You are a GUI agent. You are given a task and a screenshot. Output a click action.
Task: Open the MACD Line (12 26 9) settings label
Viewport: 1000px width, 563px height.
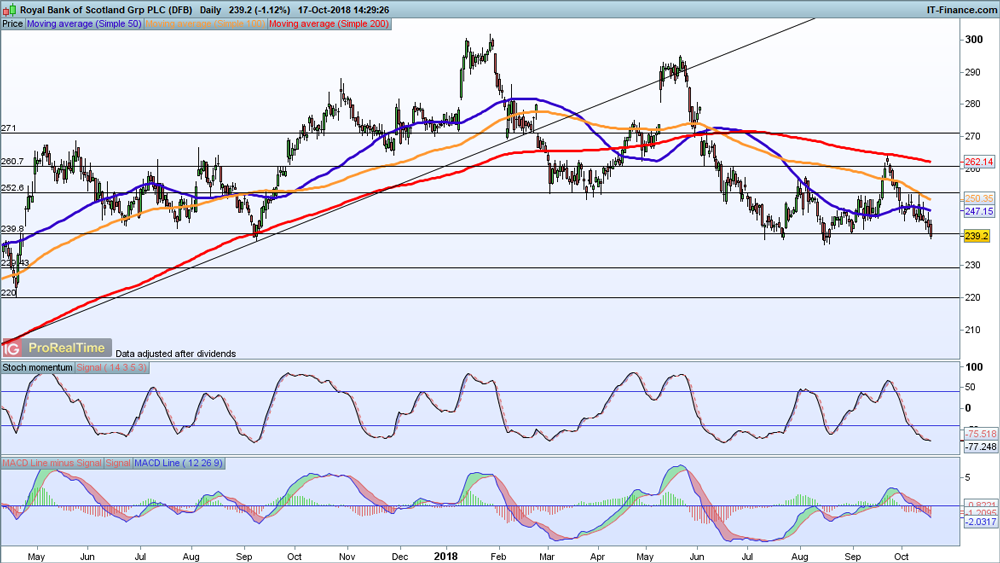[x=178, y=463]
